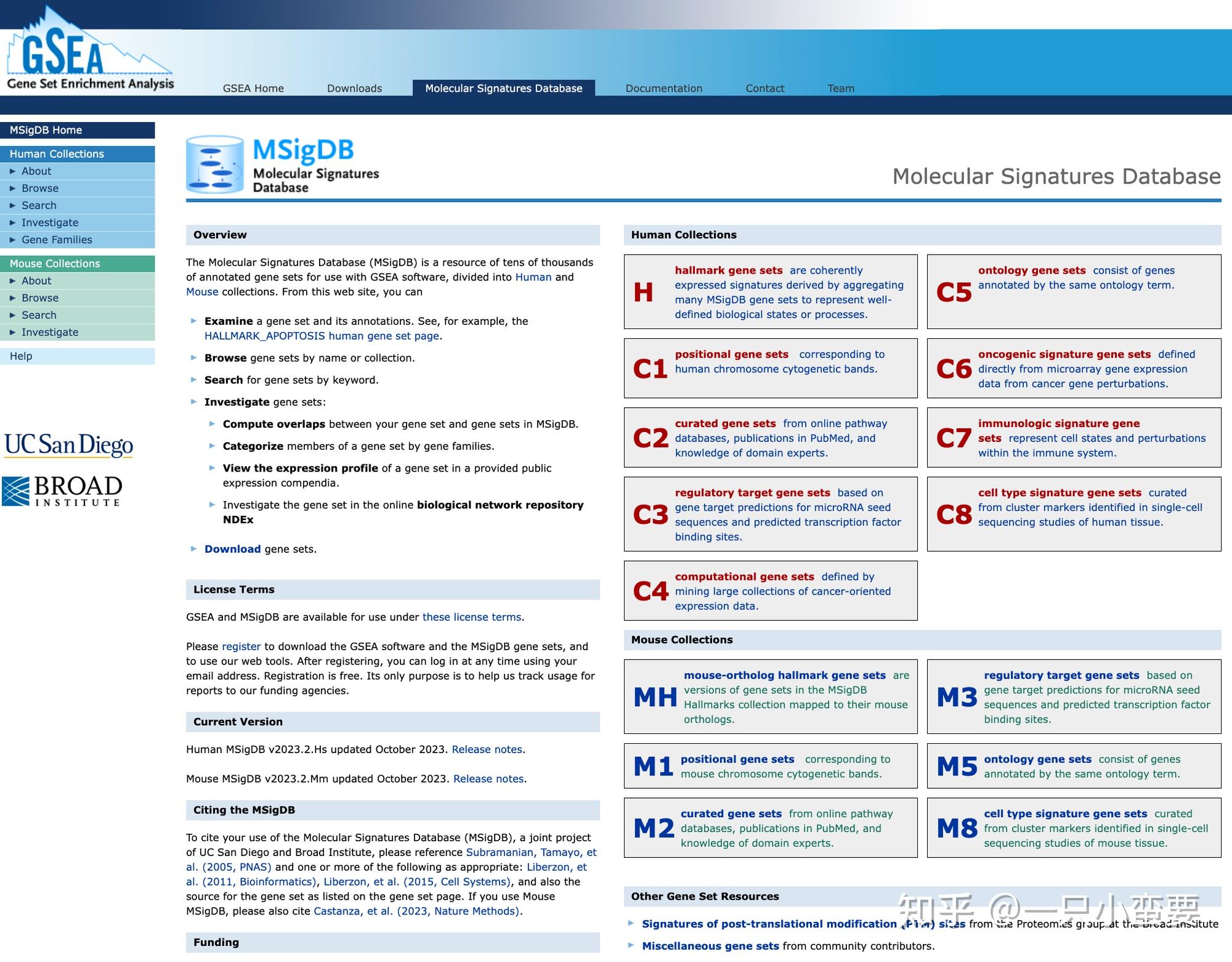Screen dimensions: 1232x962
Task: Click the UC San Diego logo
Action: tap(68, 445)
